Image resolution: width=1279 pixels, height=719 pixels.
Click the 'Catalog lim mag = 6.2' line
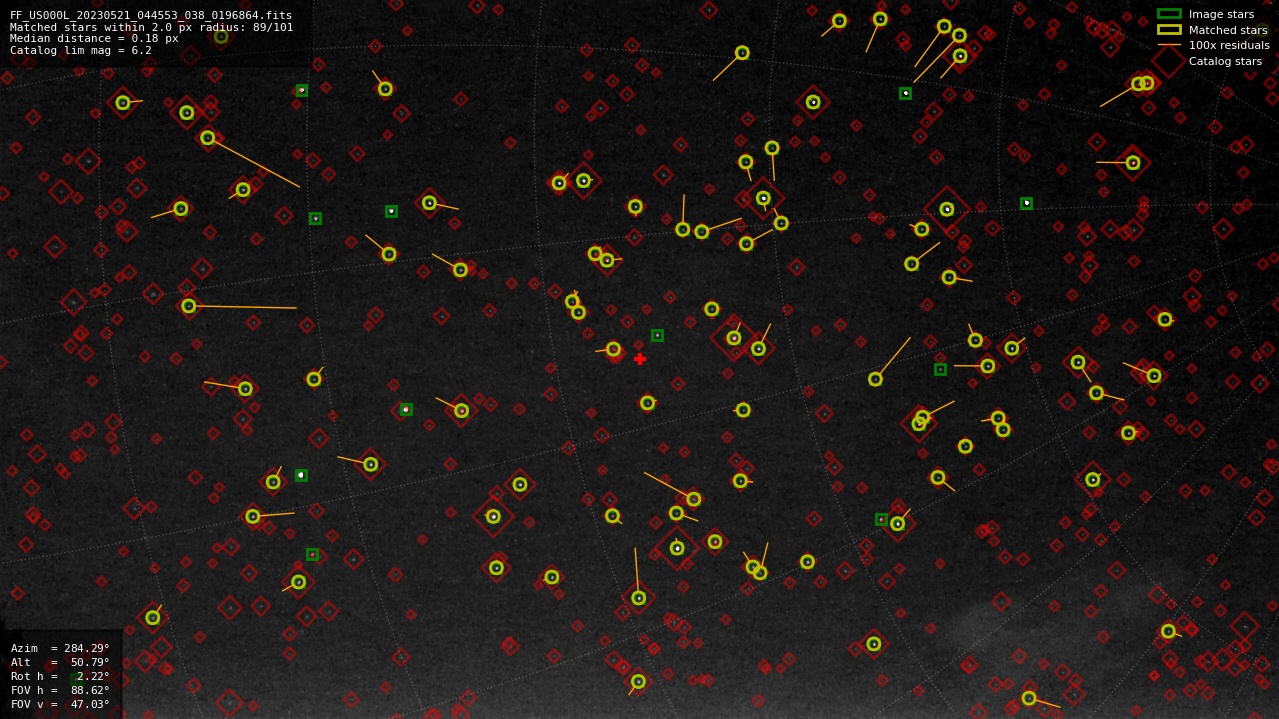81,50
